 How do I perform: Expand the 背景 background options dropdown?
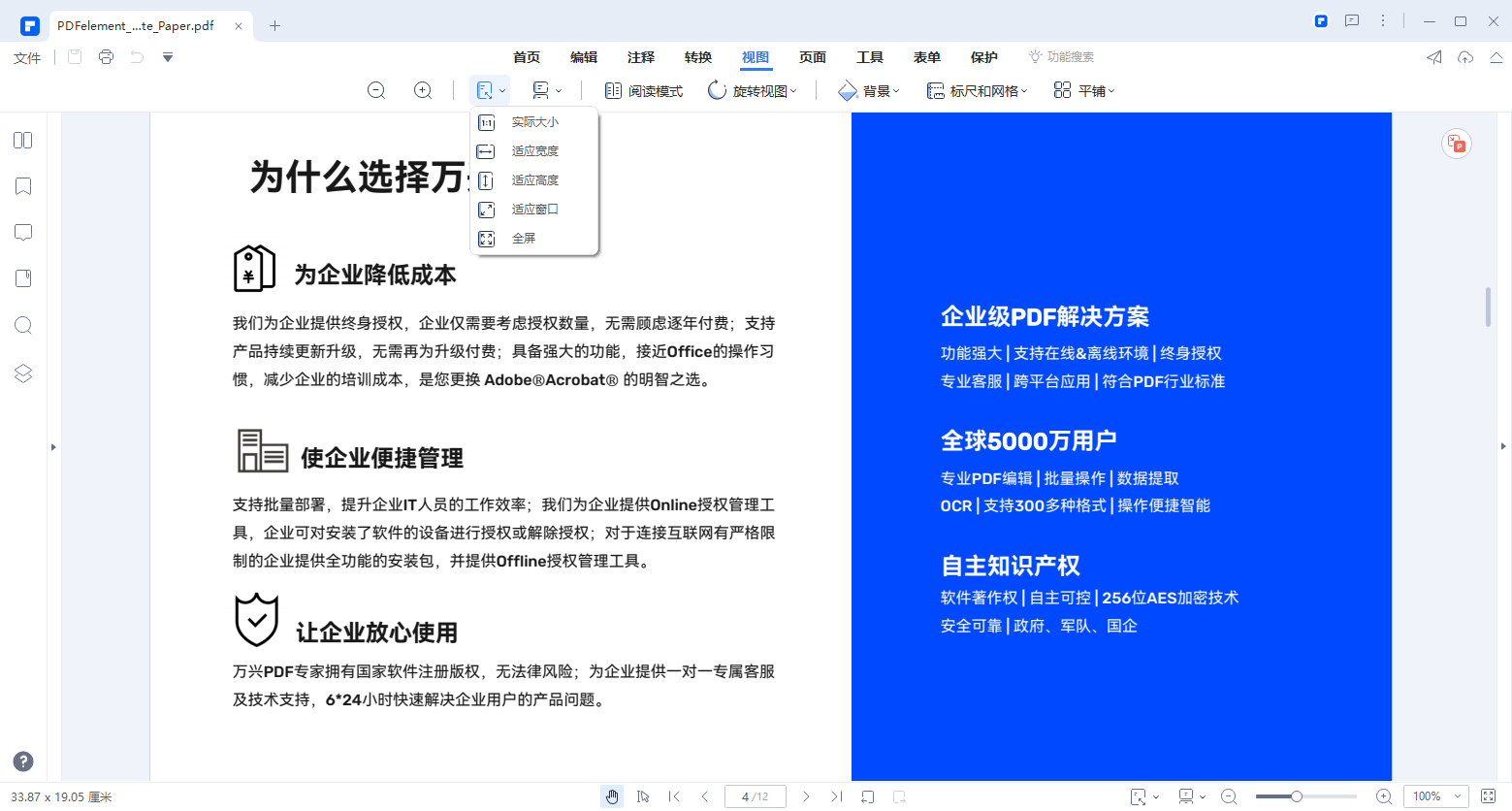869,90
